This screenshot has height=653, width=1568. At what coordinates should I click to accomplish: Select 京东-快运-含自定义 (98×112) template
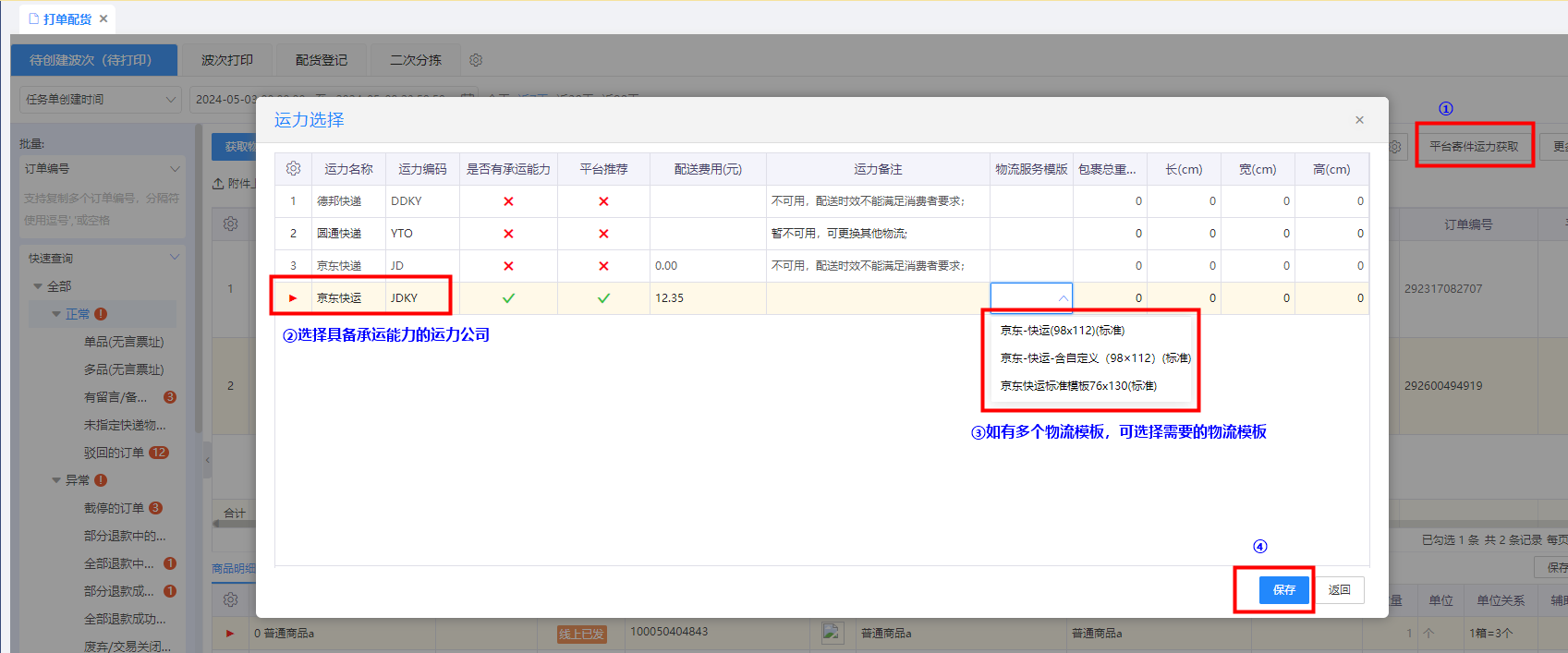1095,358
